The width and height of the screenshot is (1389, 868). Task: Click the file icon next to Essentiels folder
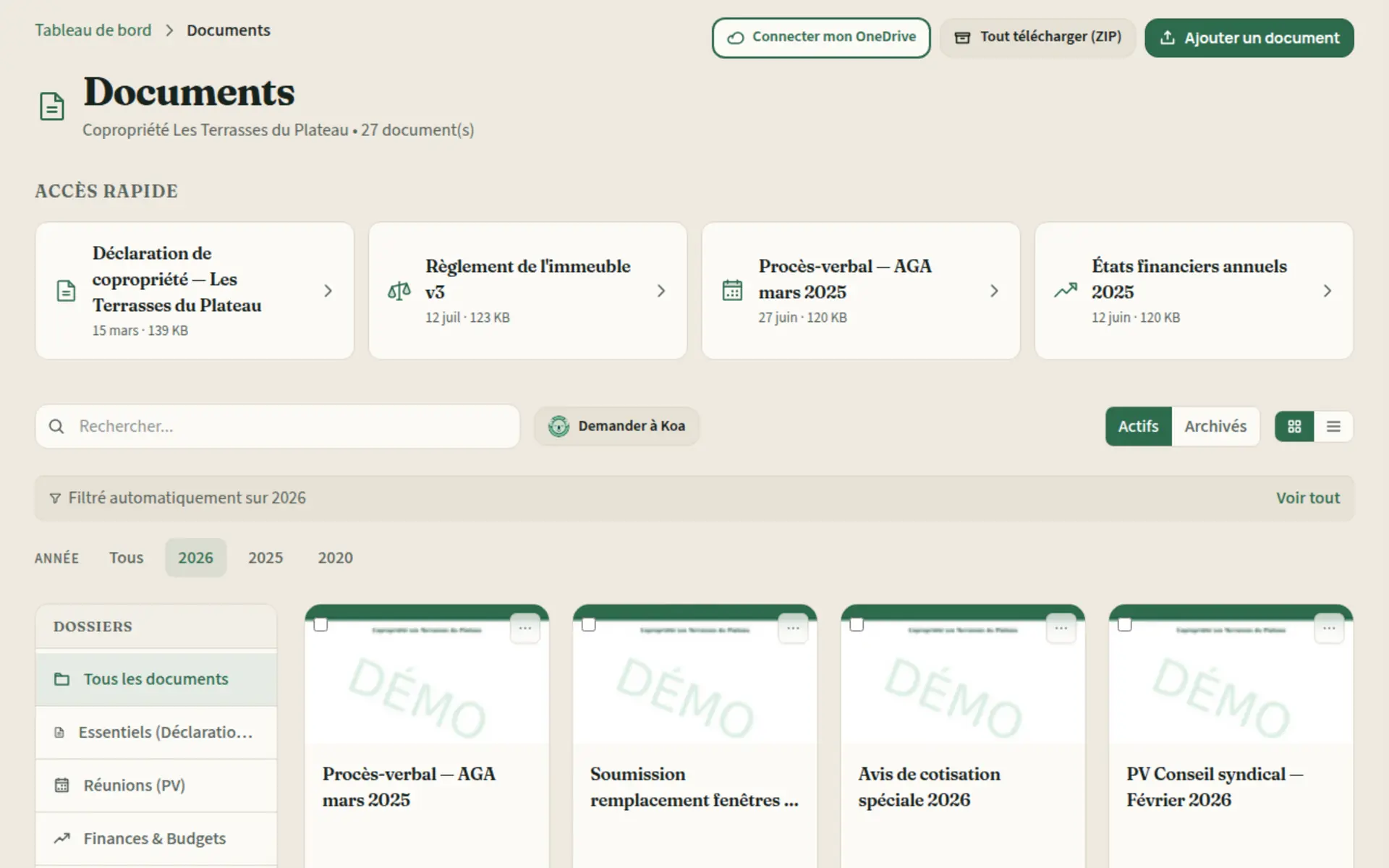[59, 733]
